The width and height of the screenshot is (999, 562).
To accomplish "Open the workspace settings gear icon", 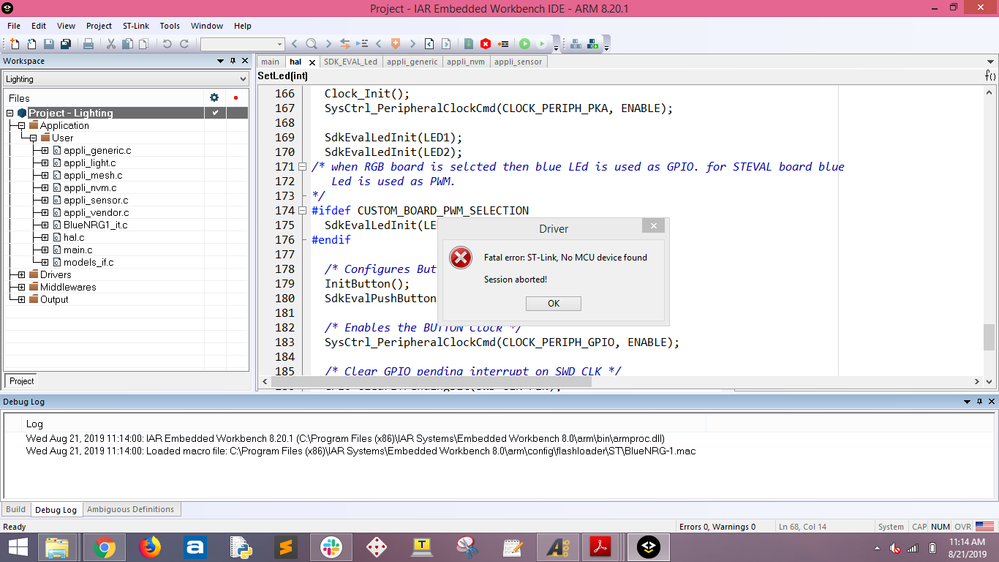I will coord(214,97).
